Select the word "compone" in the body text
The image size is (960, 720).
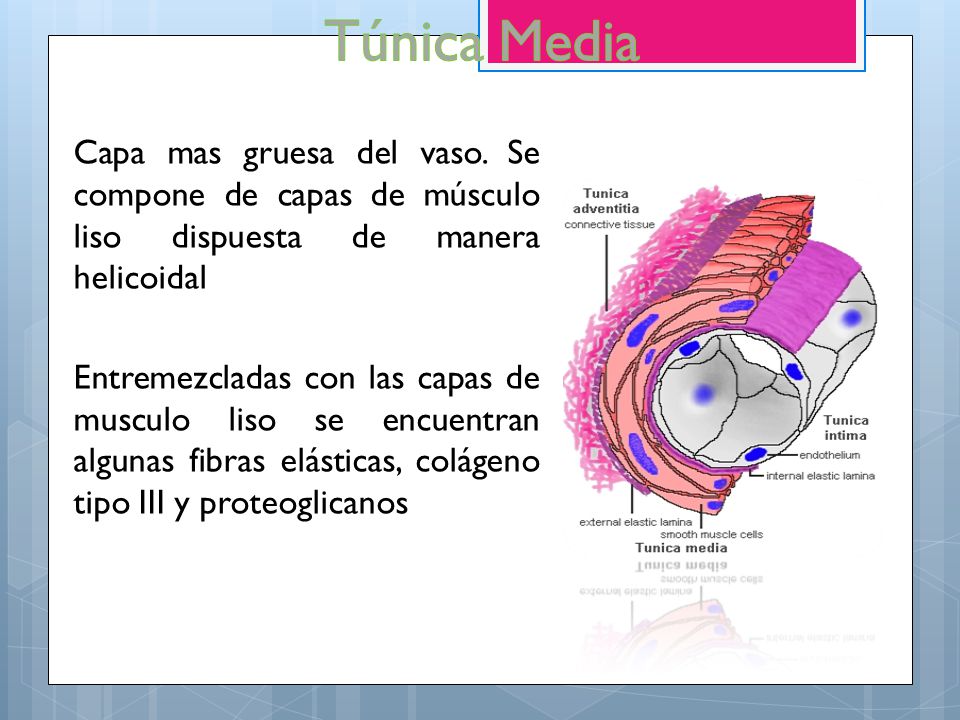[x=139, y=197]
